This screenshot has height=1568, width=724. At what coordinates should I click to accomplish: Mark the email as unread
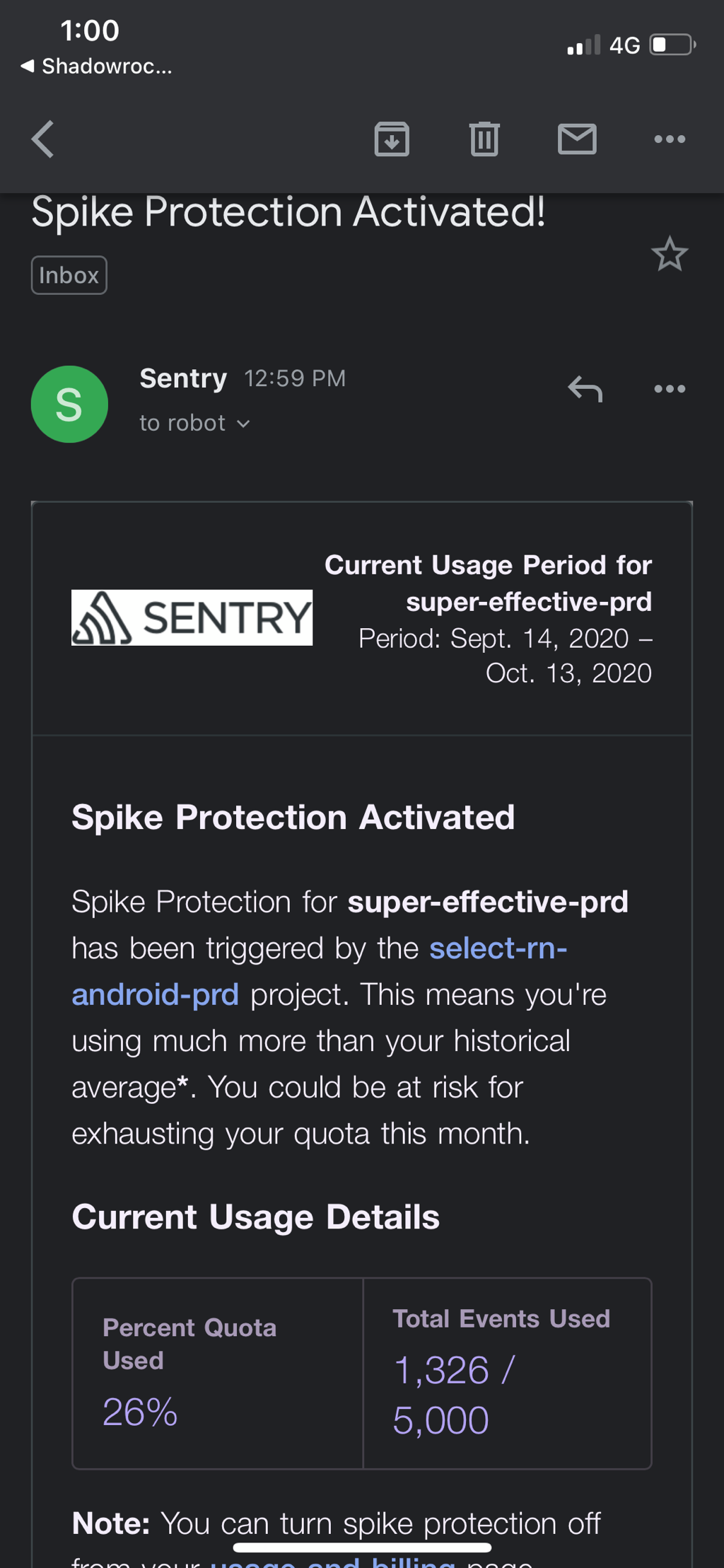577,139
